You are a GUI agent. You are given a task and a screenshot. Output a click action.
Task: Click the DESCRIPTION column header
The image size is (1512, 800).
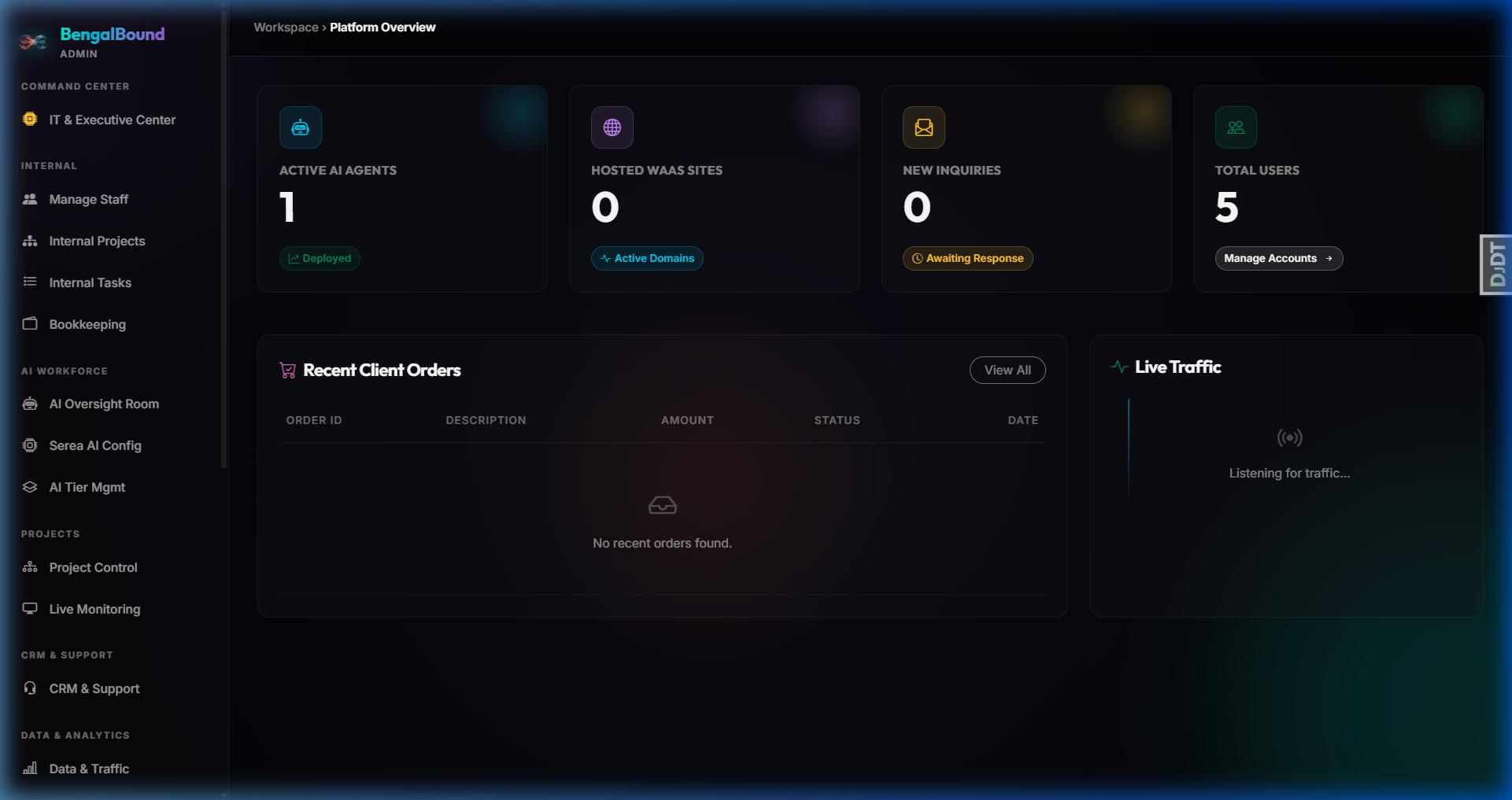point(486,420)
